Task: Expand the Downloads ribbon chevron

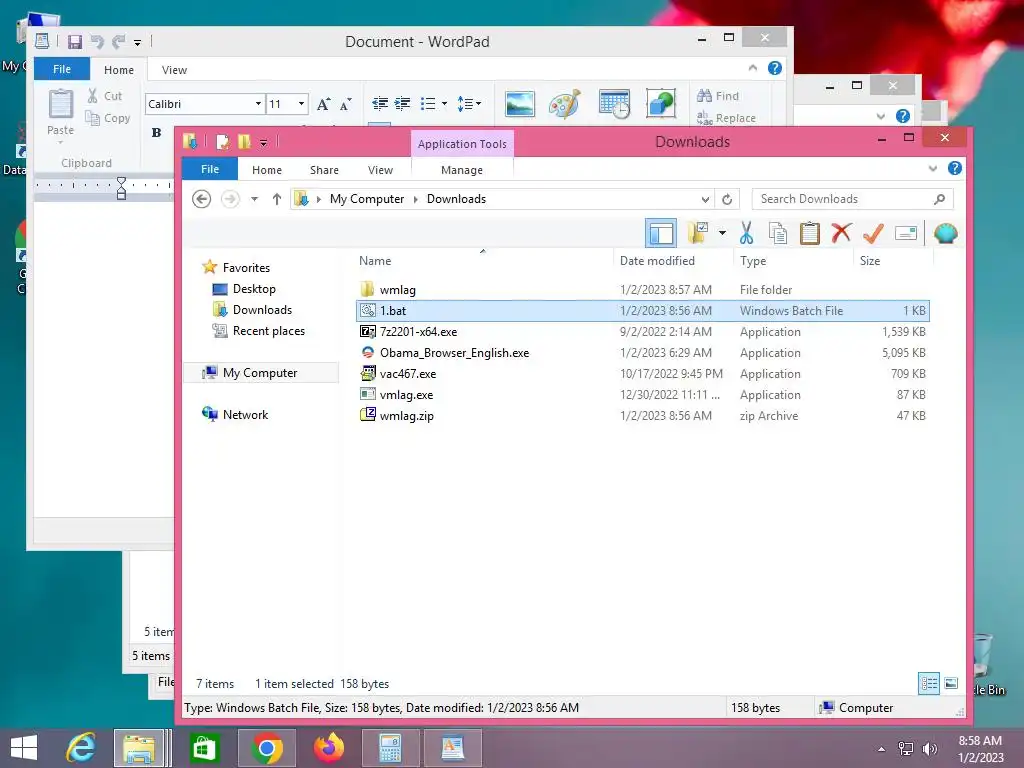Action: (932, 168)
